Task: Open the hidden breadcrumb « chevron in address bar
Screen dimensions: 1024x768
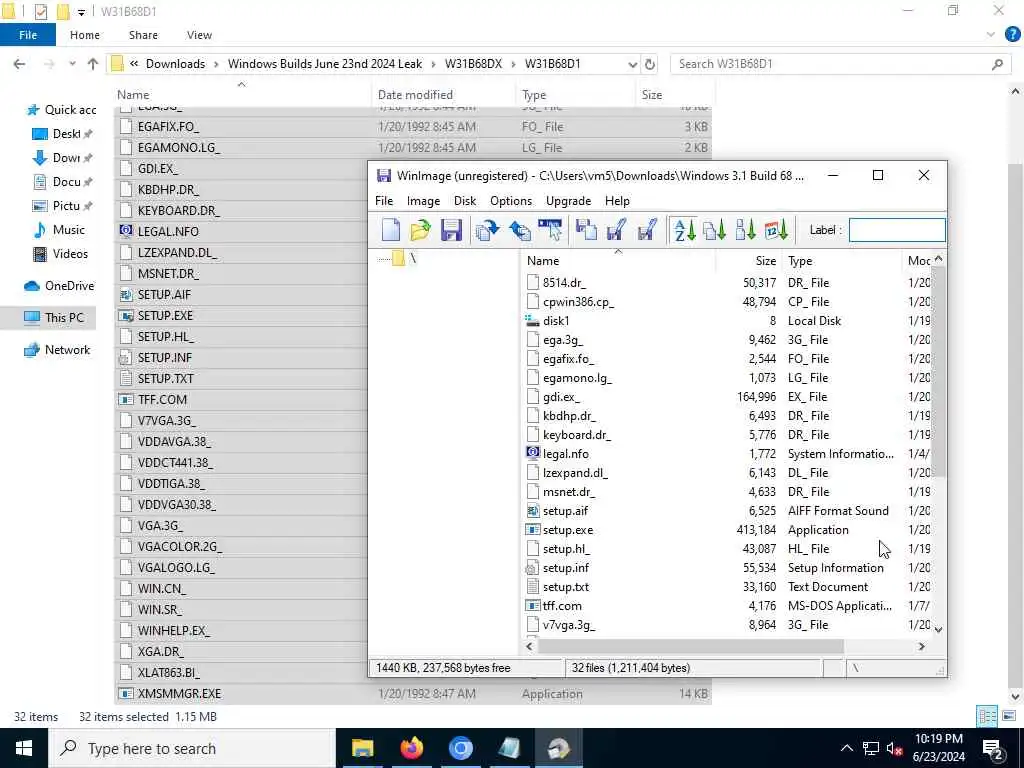Action: point(134,64)
